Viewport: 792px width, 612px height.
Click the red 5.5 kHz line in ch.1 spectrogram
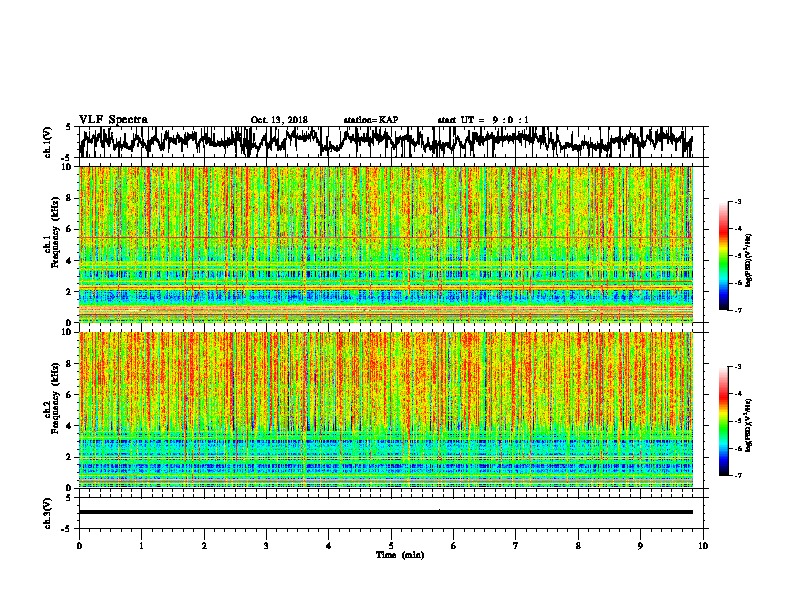[386, 237]
